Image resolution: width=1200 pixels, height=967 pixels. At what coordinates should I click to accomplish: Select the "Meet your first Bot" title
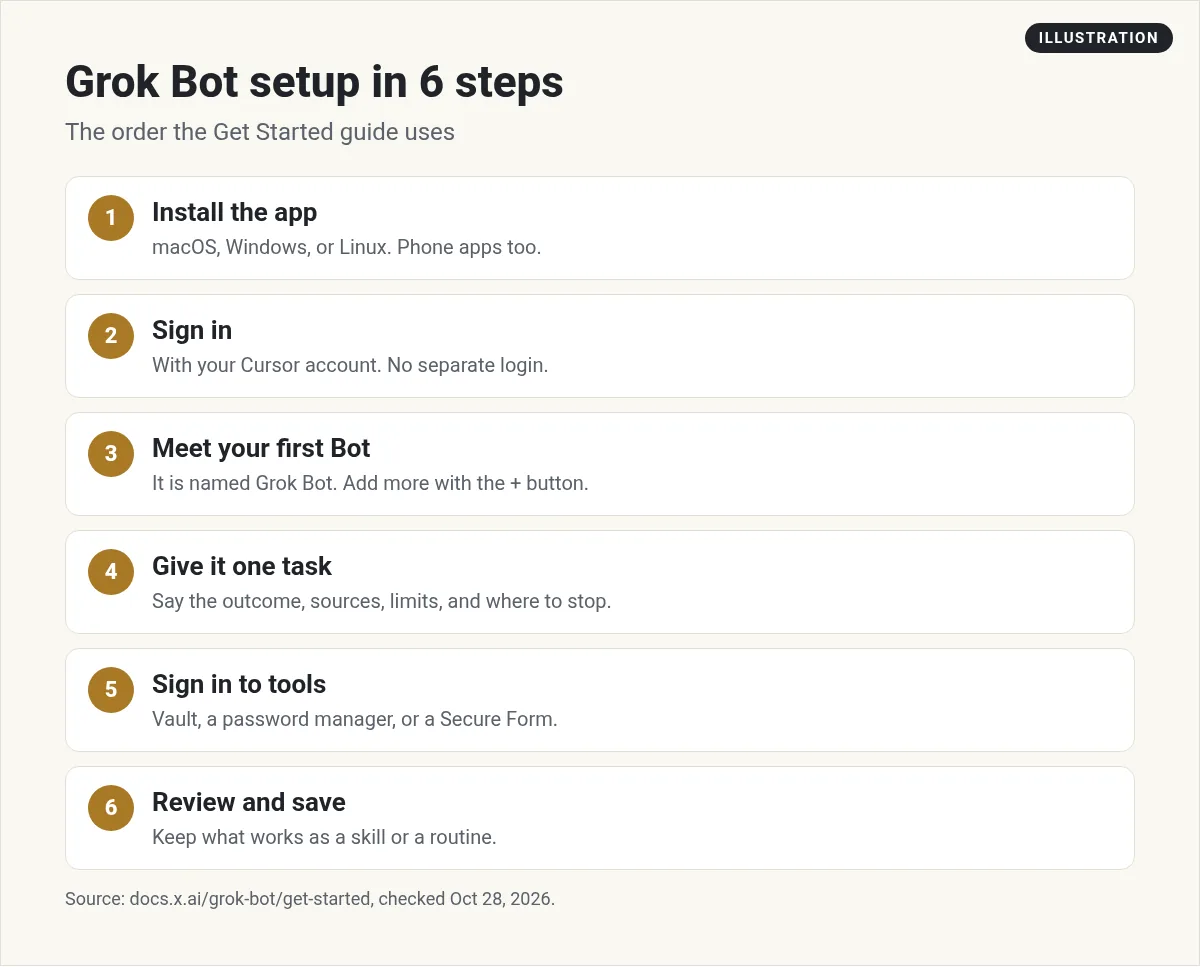(261, 448)
